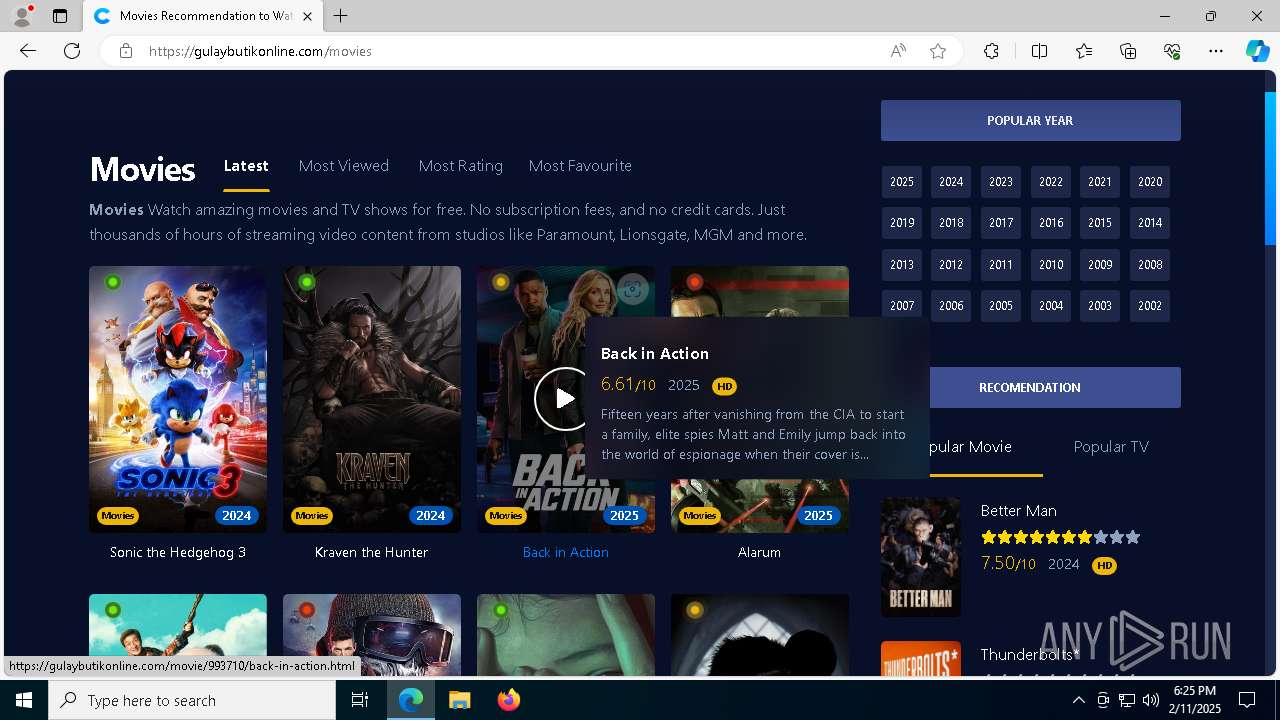The image size is (1280, 720).
Task: Switch to Most Rating tab
Action: pos(461,166)
